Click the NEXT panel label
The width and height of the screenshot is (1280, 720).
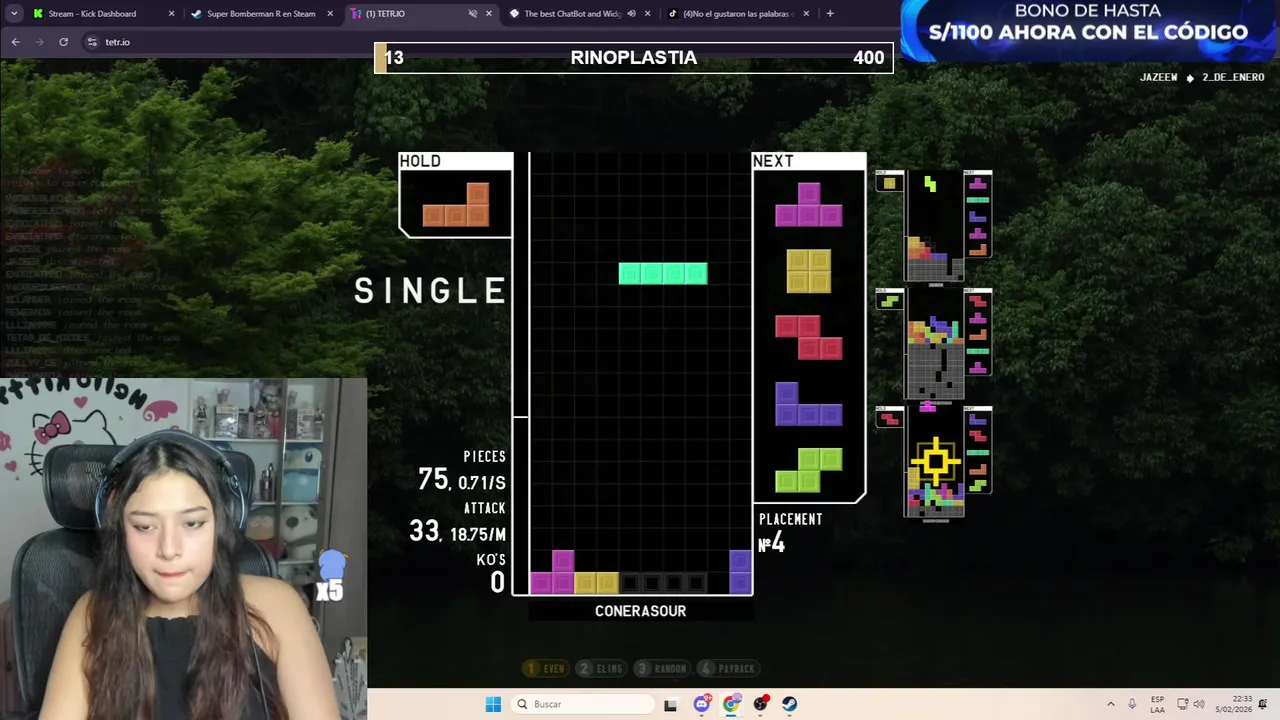(x=773, y=161)
